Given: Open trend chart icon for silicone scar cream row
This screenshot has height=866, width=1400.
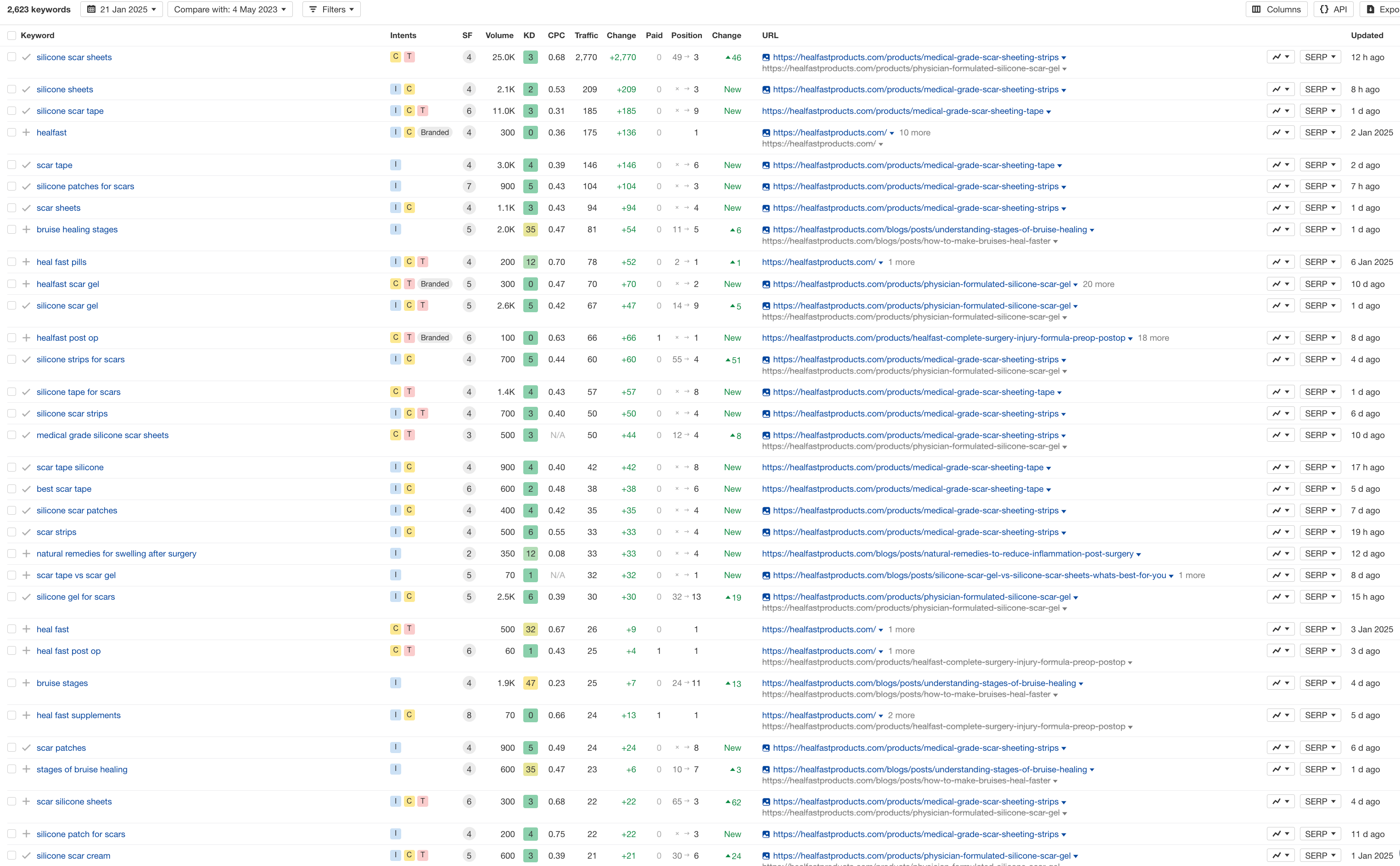Looking at the screenshot, I should coord(1280,855).
